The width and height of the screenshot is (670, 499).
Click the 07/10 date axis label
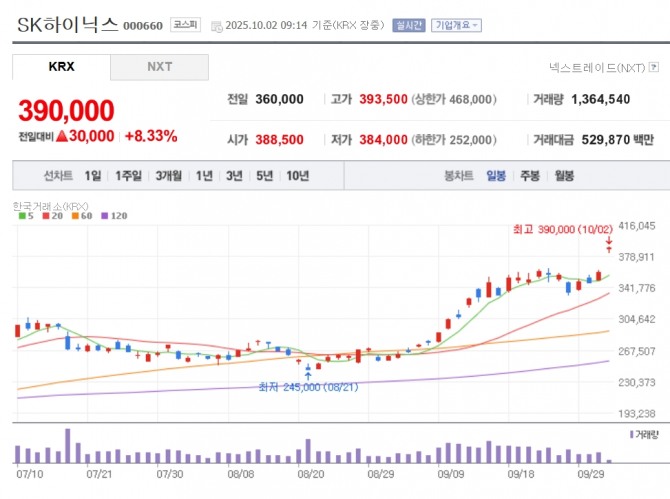click(29, 474)
